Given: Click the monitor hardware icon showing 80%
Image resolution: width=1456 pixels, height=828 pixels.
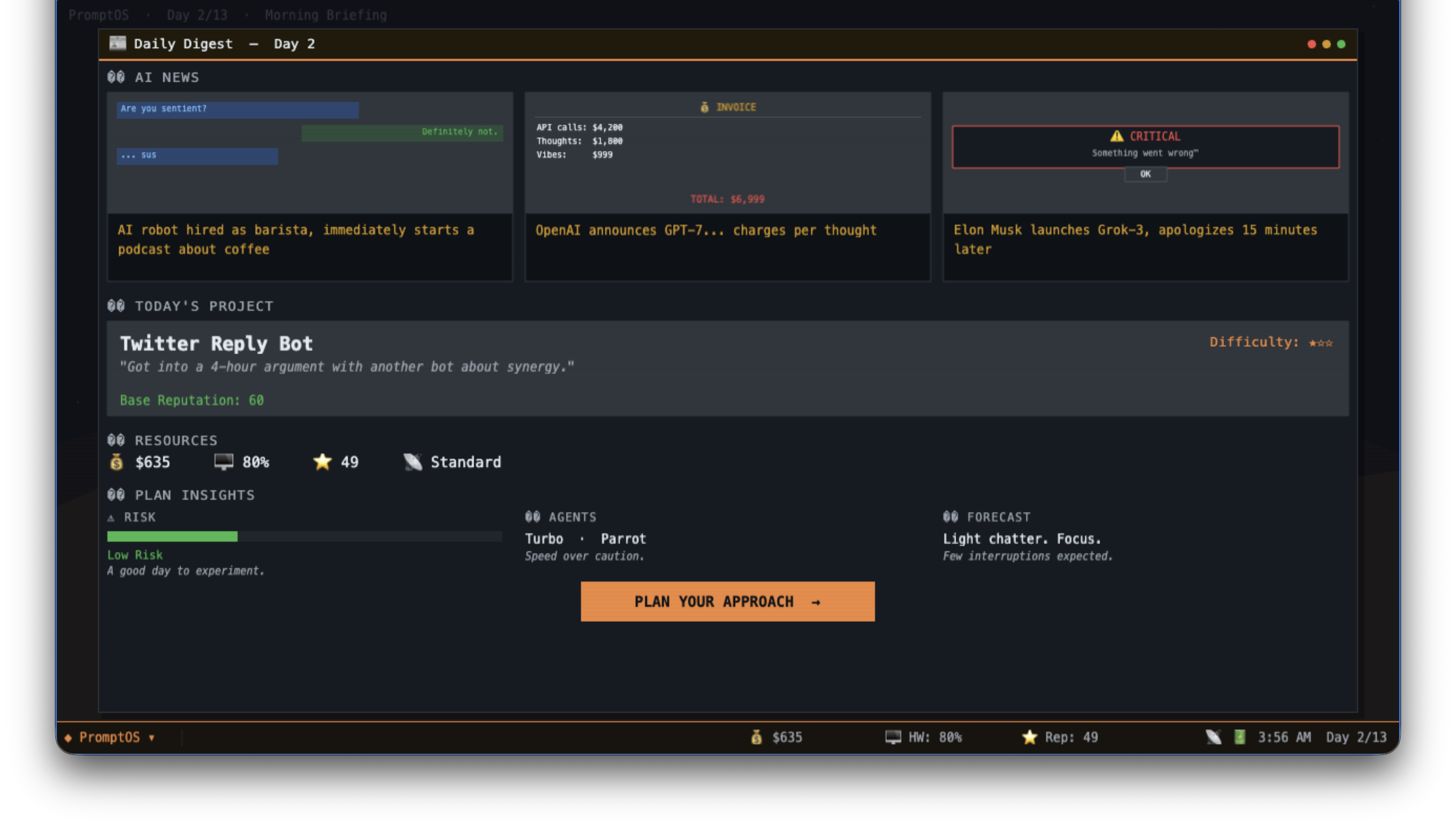Looking at the screenshot, I should 224,462.
